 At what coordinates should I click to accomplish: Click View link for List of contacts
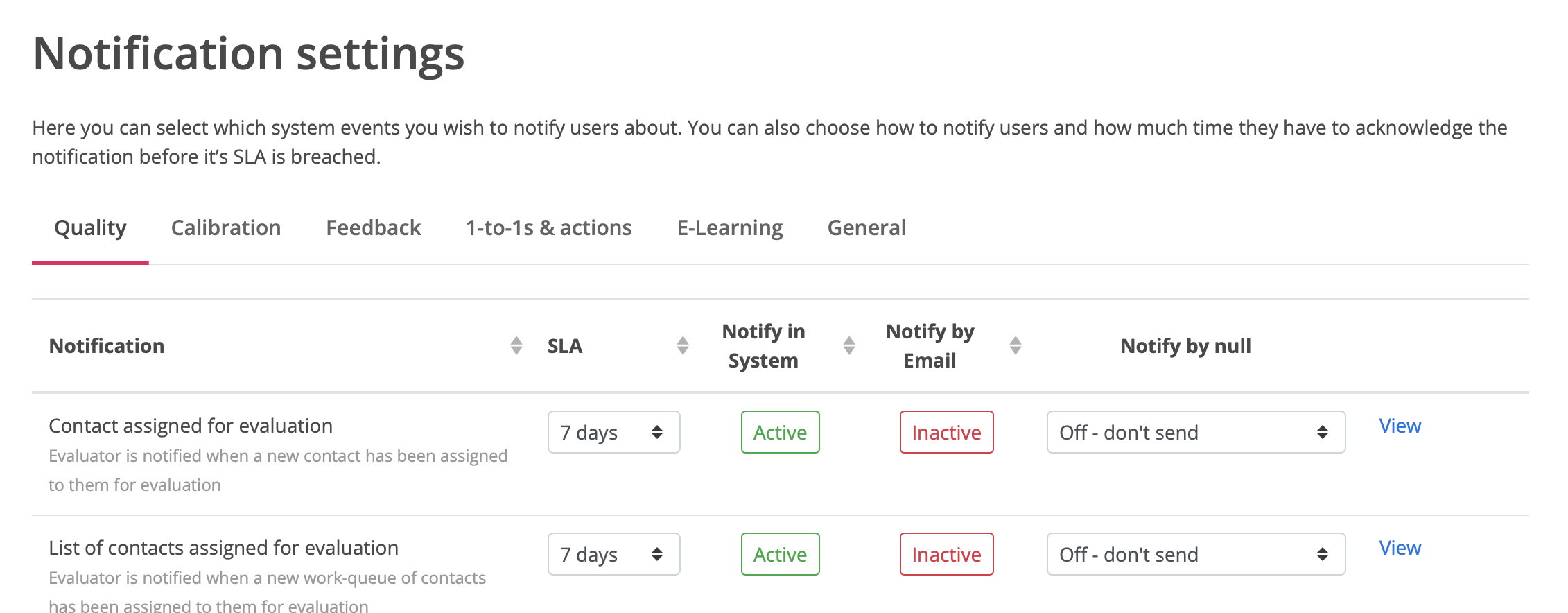(x=1400, y=548)
